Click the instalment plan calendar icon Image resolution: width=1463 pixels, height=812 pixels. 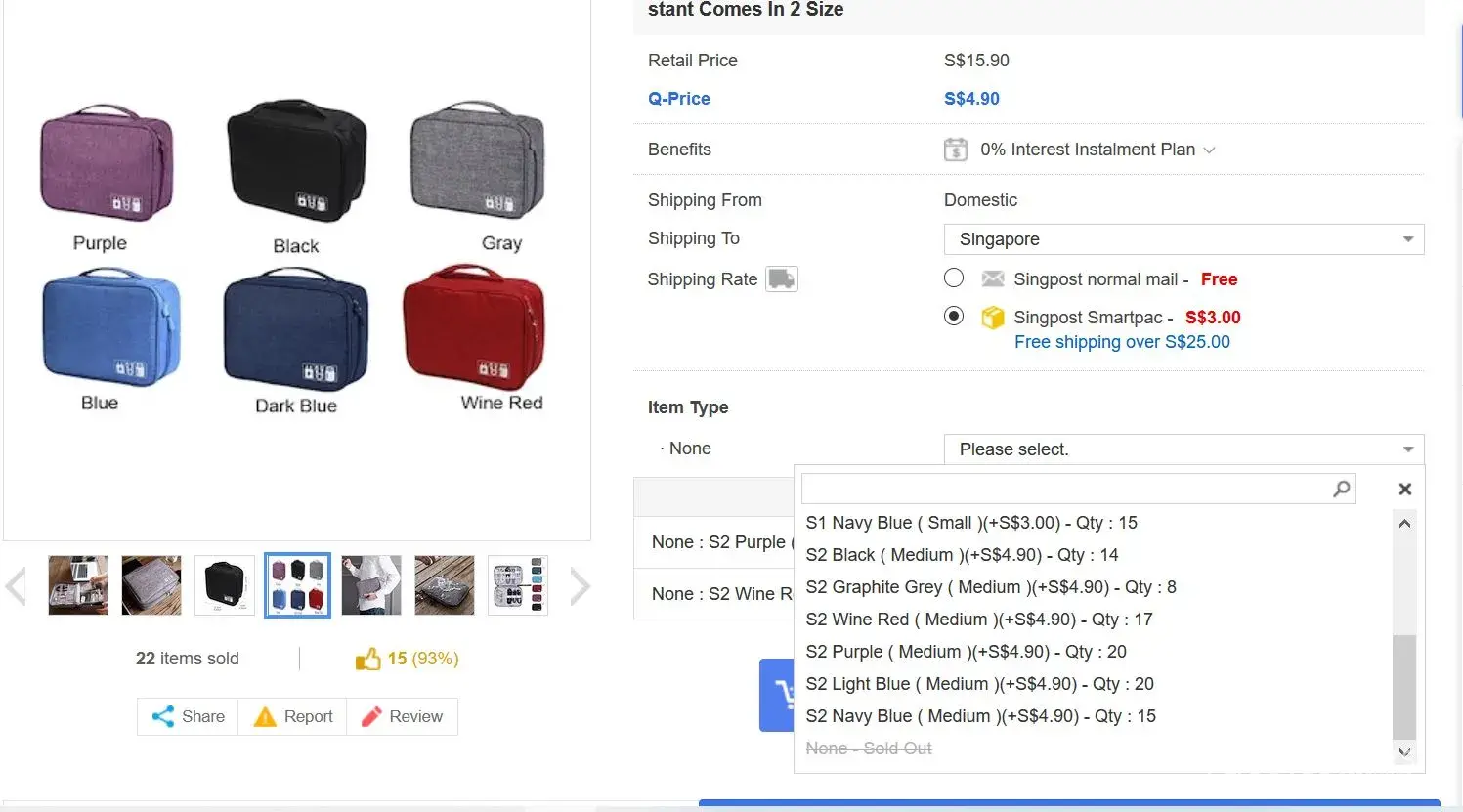(x=955, y=150)
